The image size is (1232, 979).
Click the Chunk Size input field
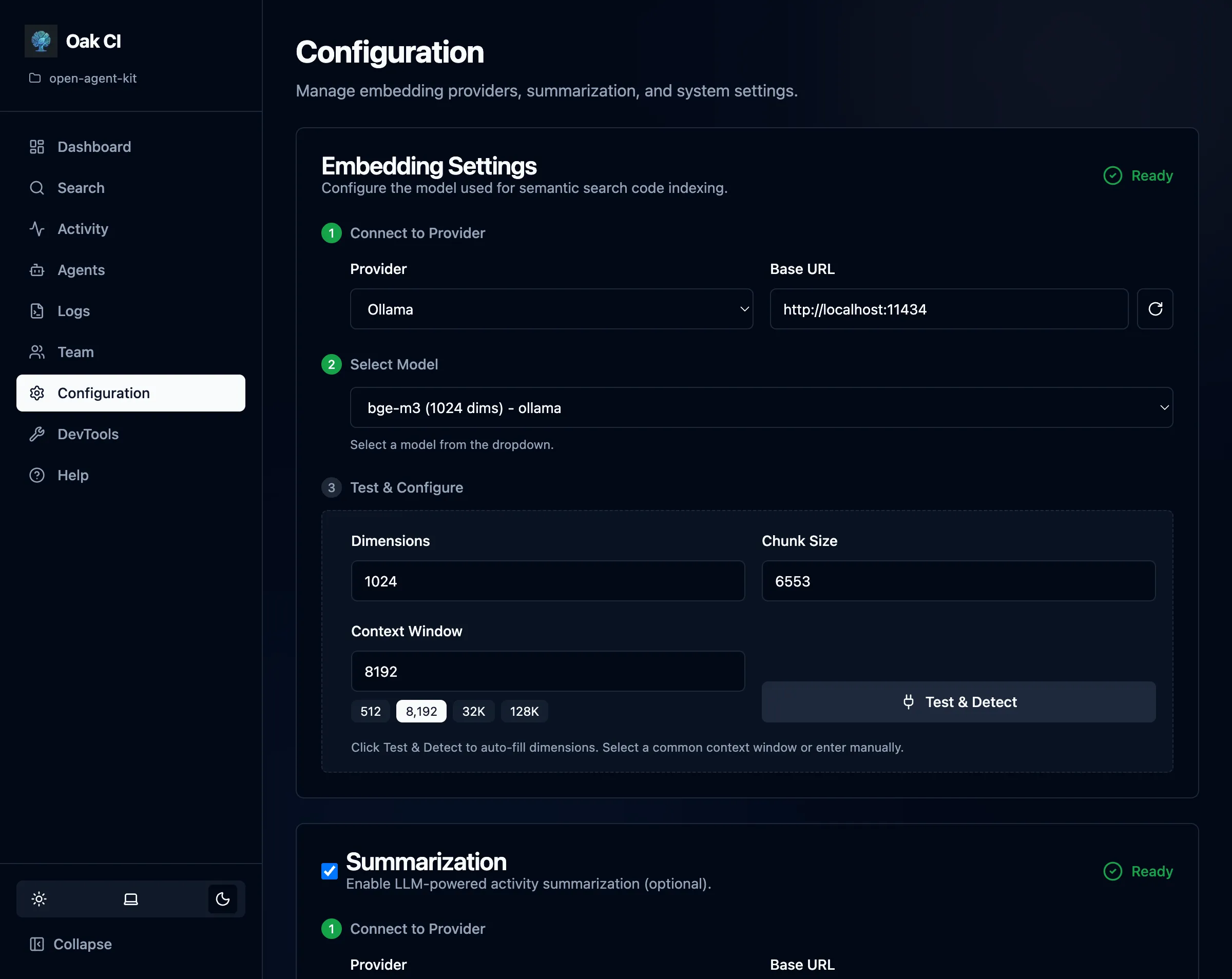pyautogui.click(x=958, y=581)
